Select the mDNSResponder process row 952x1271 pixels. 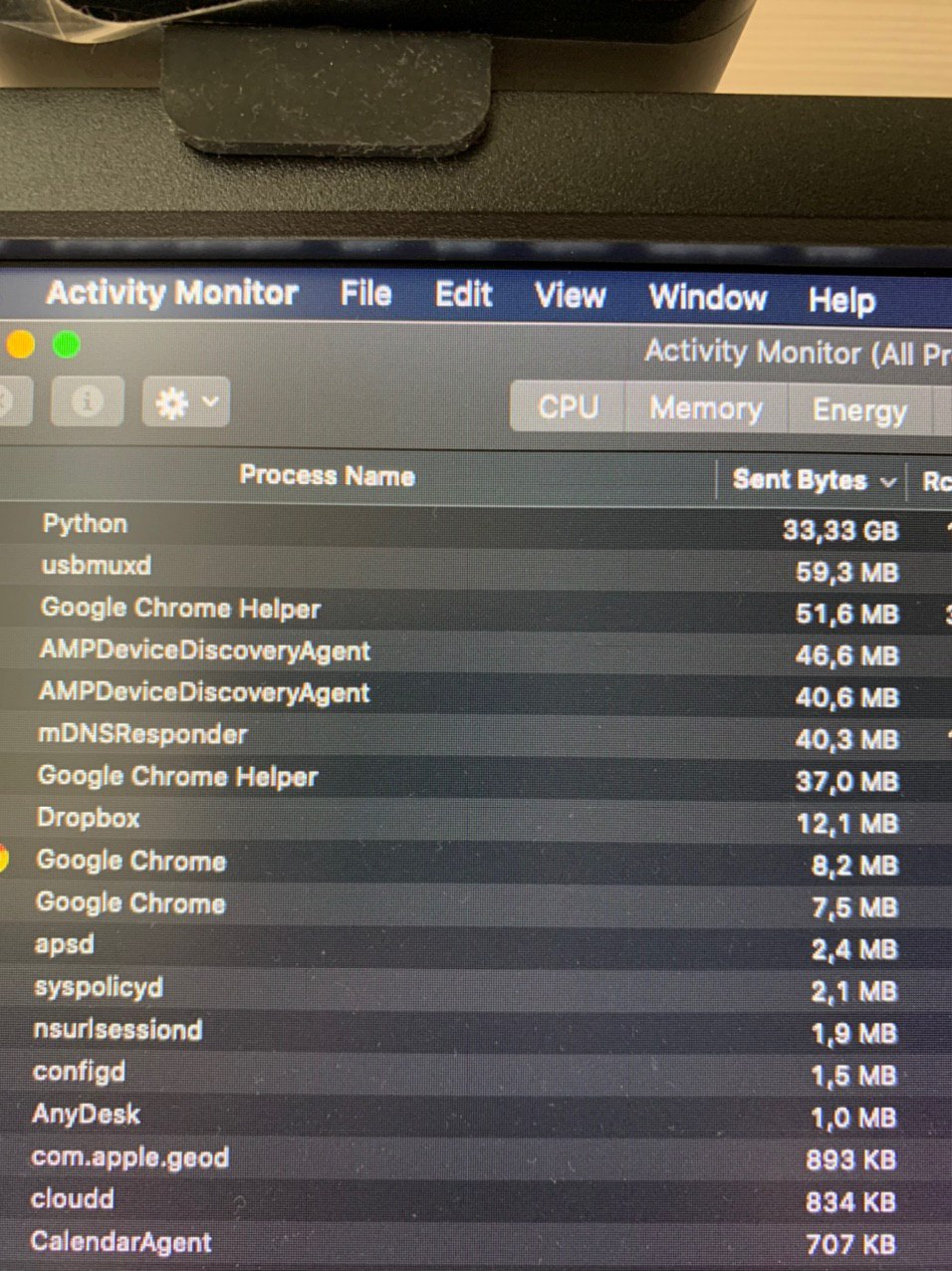click(476, 736)
